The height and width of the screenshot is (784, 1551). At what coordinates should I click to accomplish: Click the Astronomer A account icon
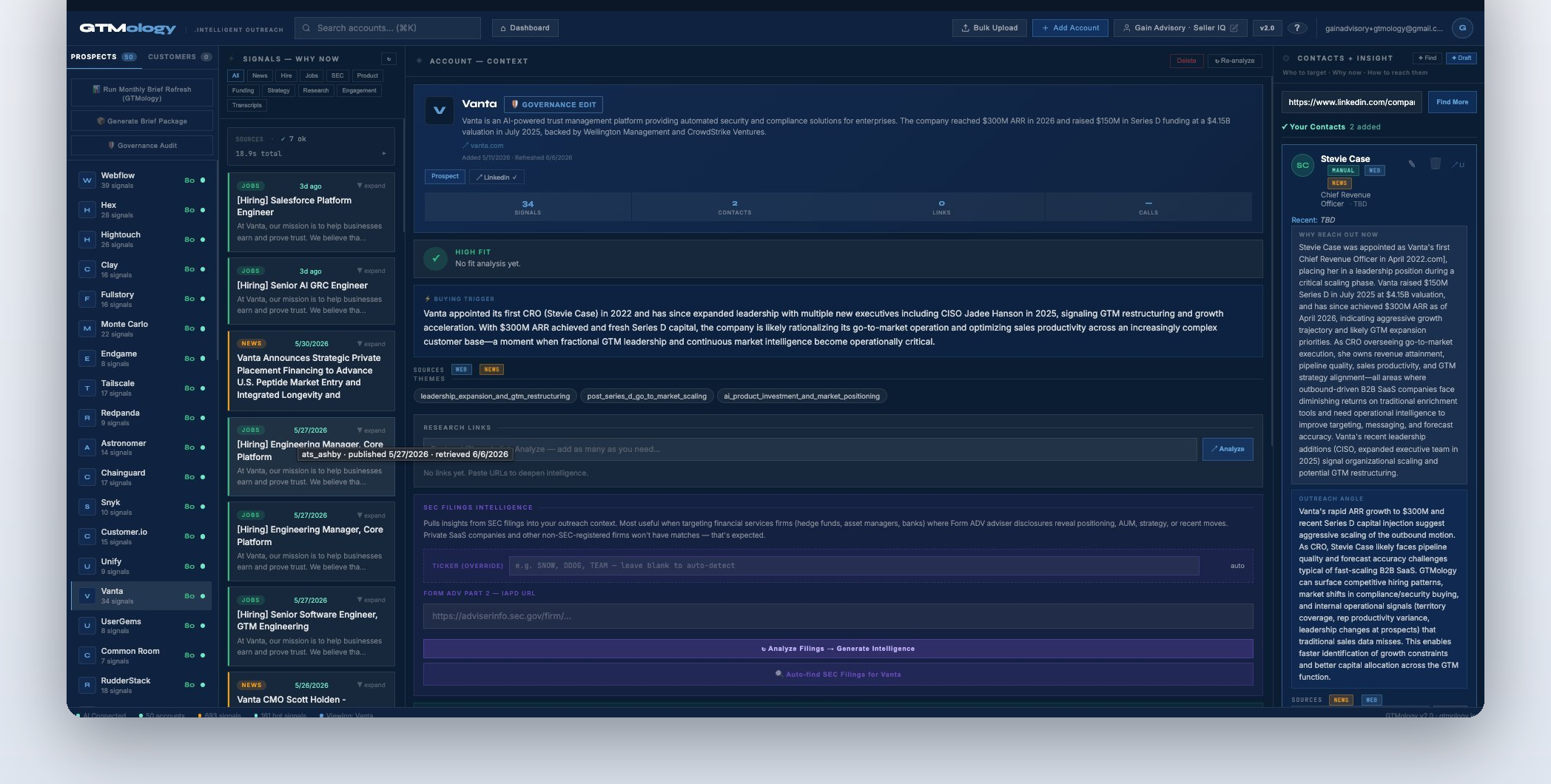pos(87,447)
